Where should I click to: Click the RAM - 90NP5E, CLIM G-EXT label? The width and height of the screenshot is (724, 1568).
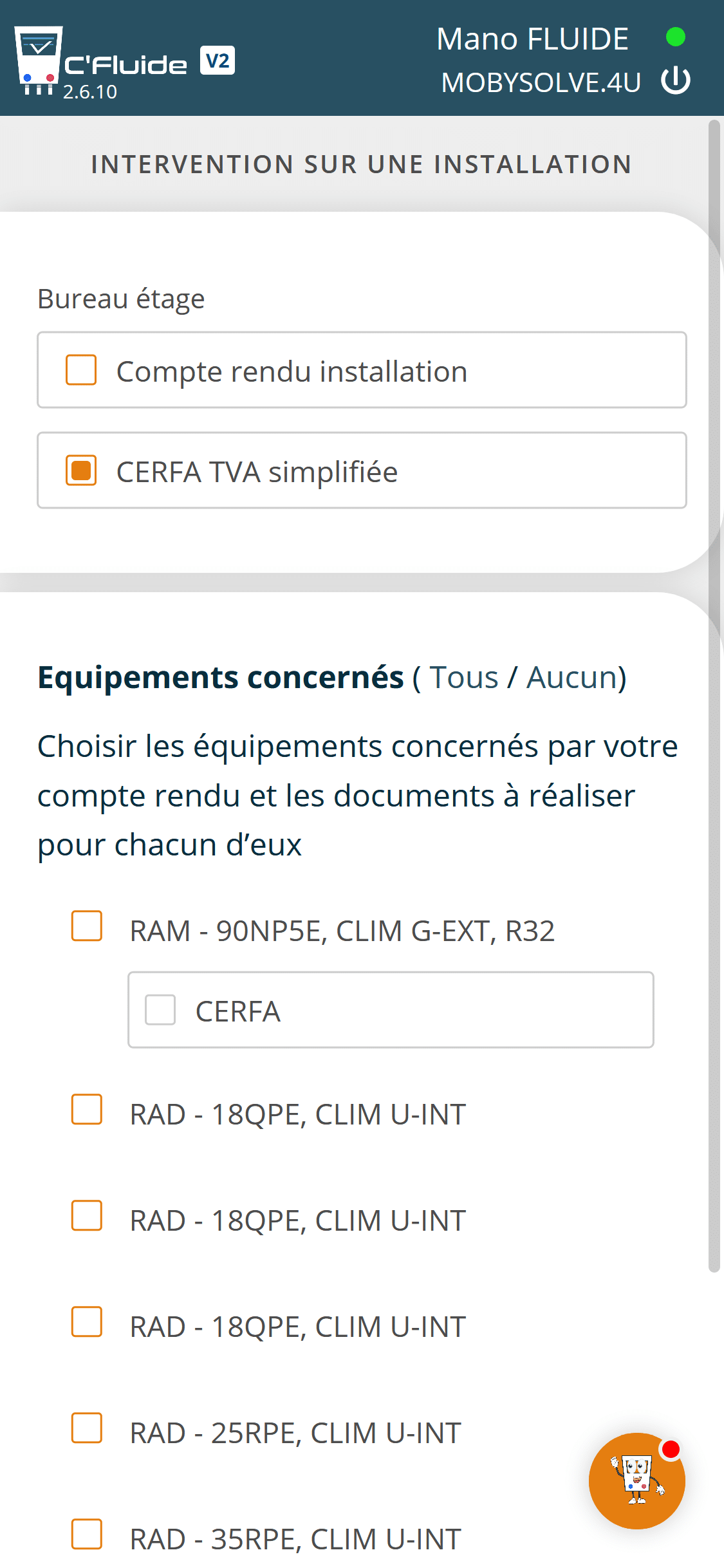point(342,931)
